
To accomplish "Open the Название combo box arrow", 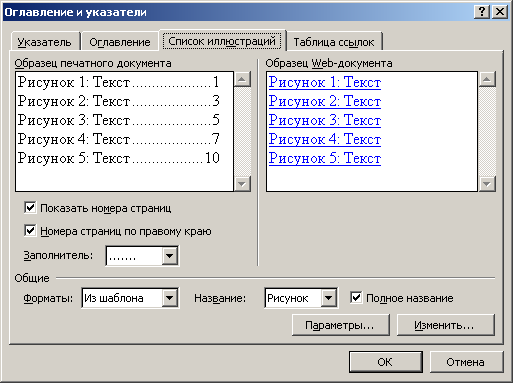I will [329, 298].
